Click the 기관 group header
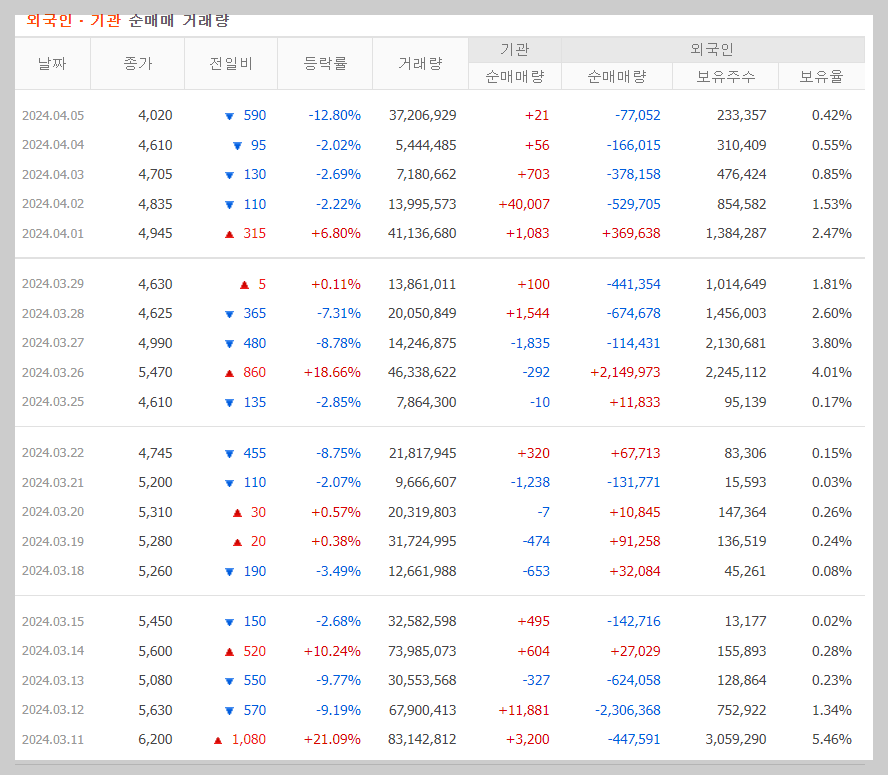888x775 pixels. click(514, 49)
